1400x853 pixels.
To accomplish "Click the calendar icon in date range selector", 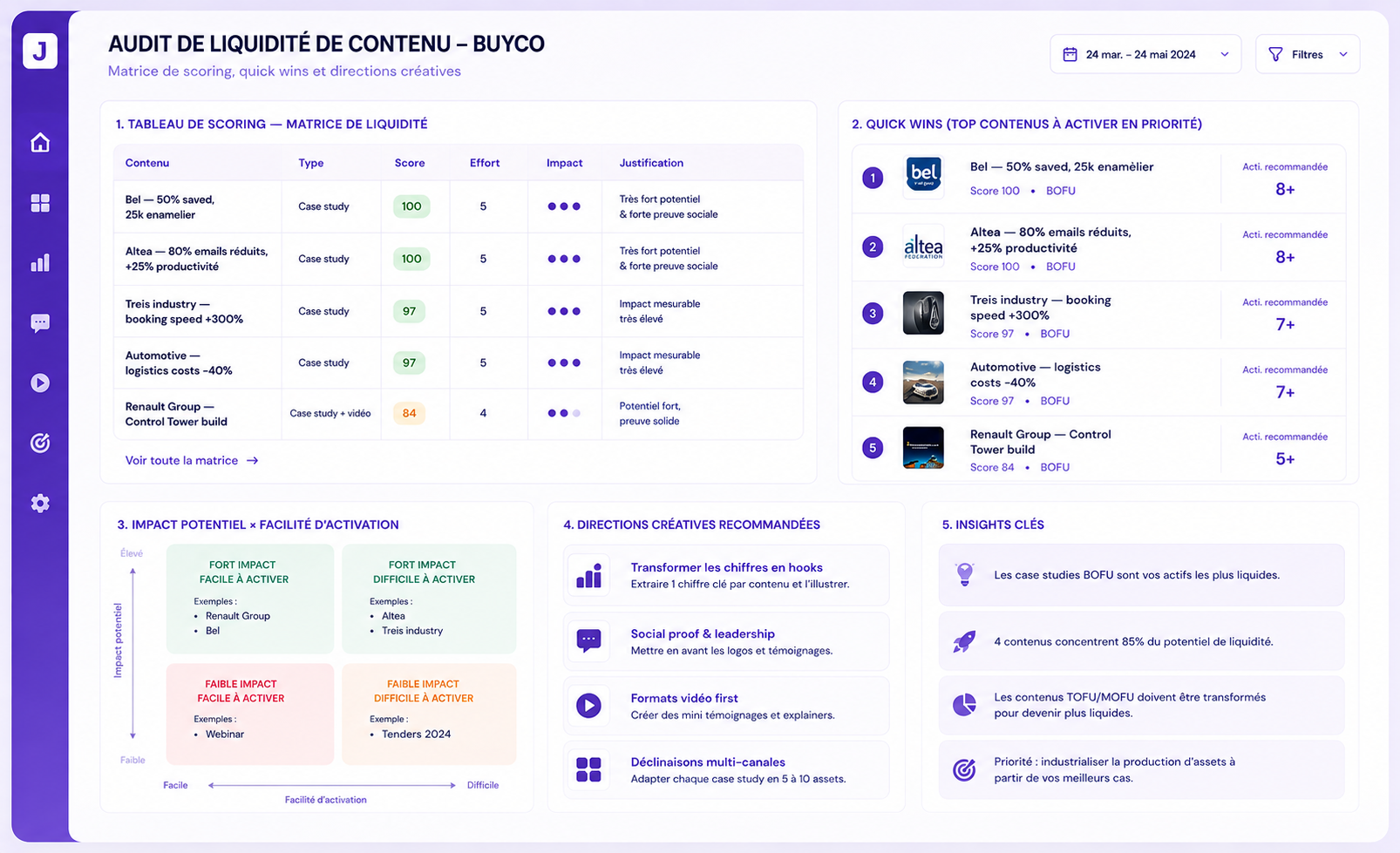I will 1070,54.
